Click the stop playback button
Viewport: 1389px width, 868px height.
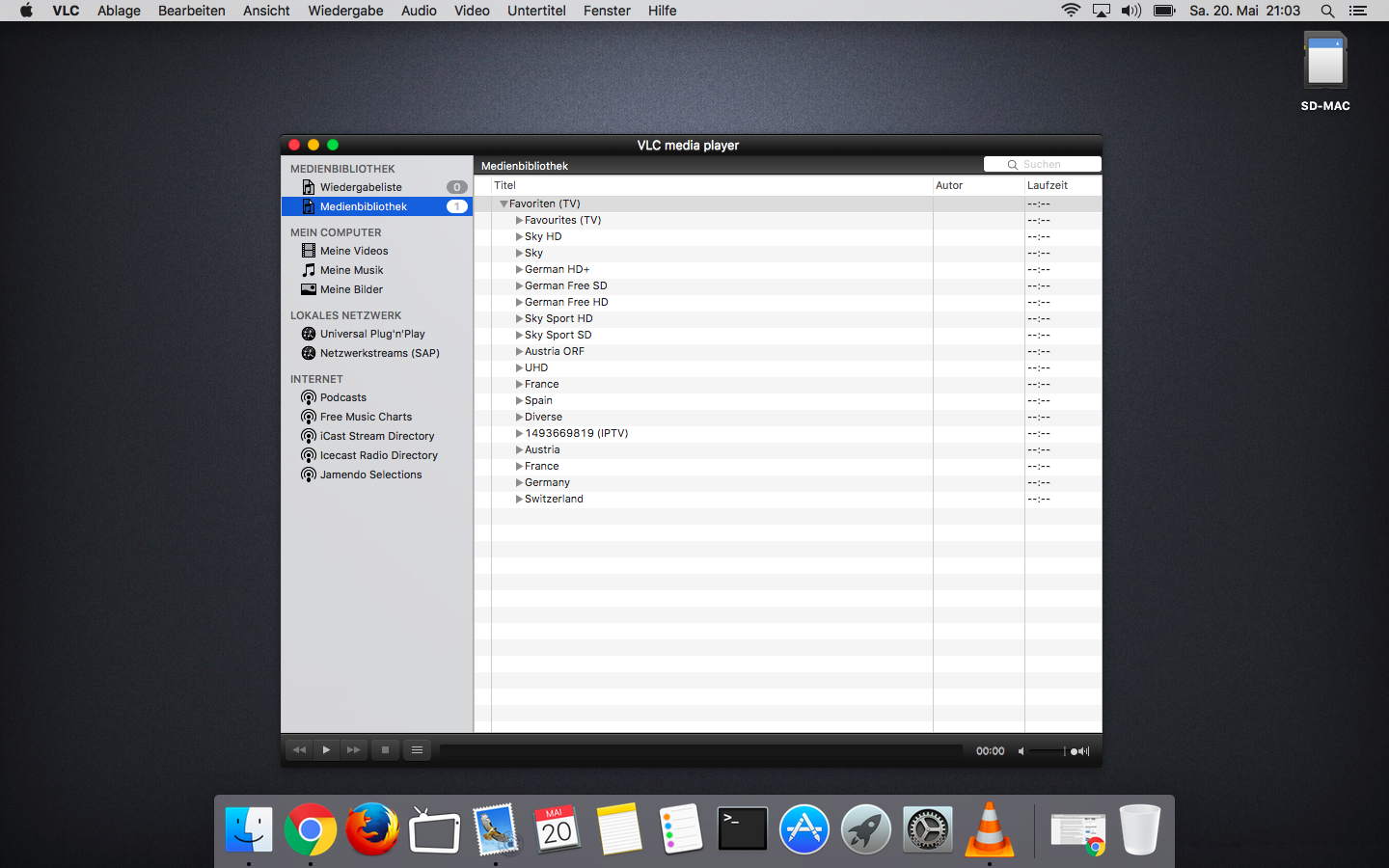[x=385, y=750]
